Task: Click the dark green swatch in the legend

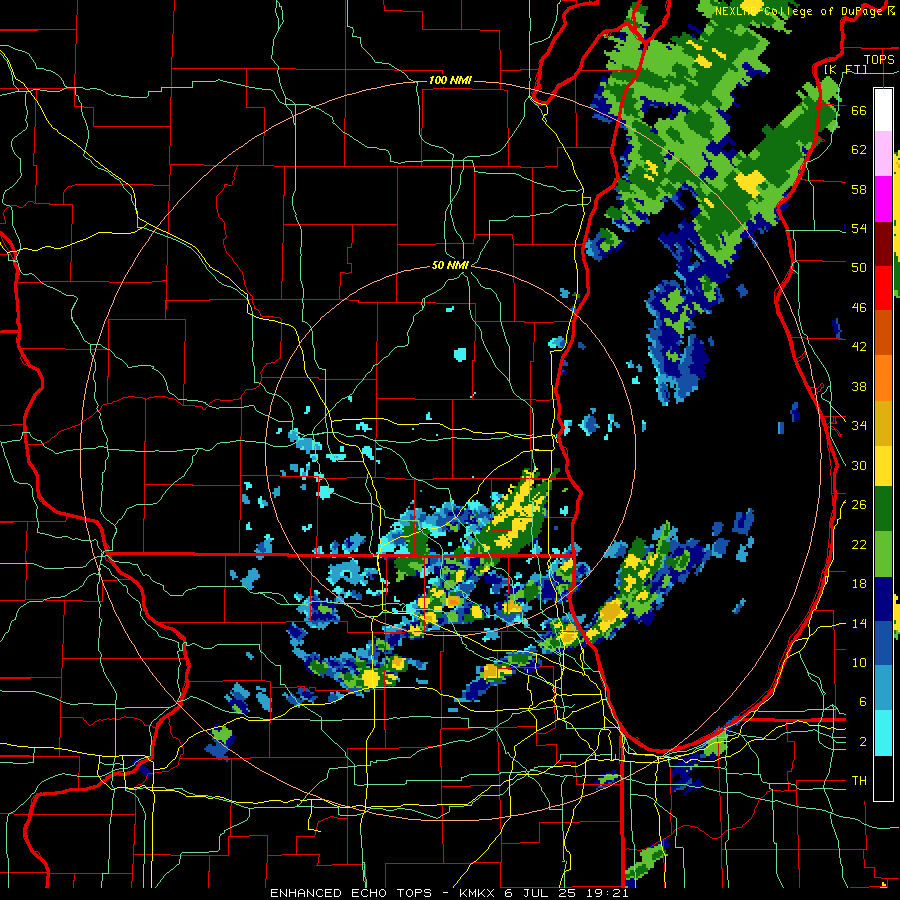Action: click(883, 509)
